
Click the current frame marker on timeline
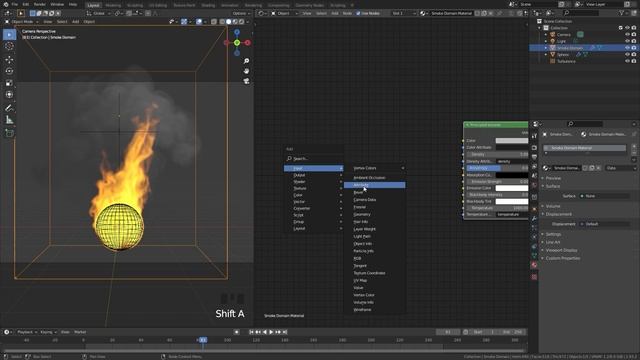pos(203,340)
